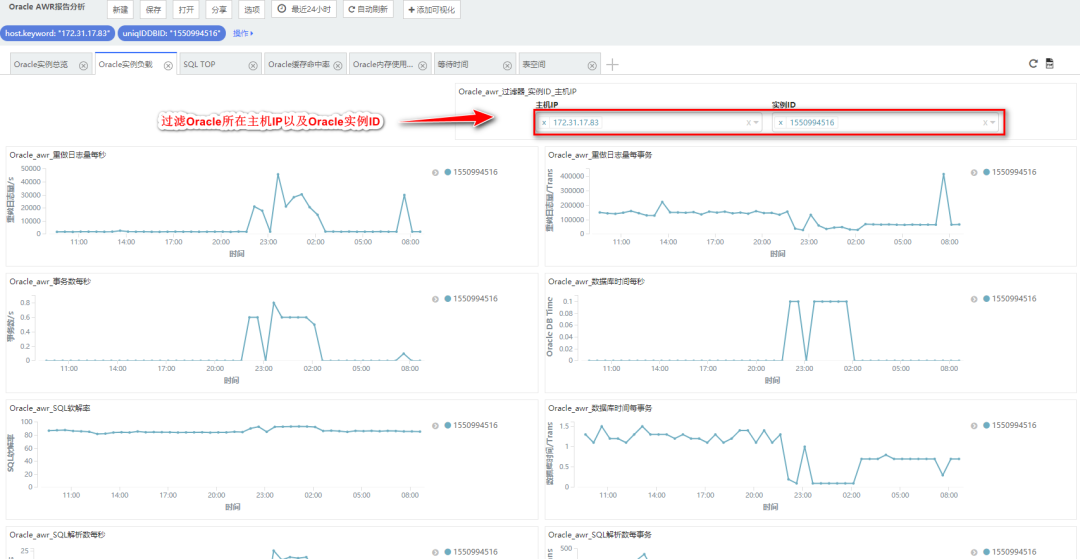
Task: Toggle legend arrow on SQL解析数每事务 chart
Action: pyautogui.click(x=974, y=552)
